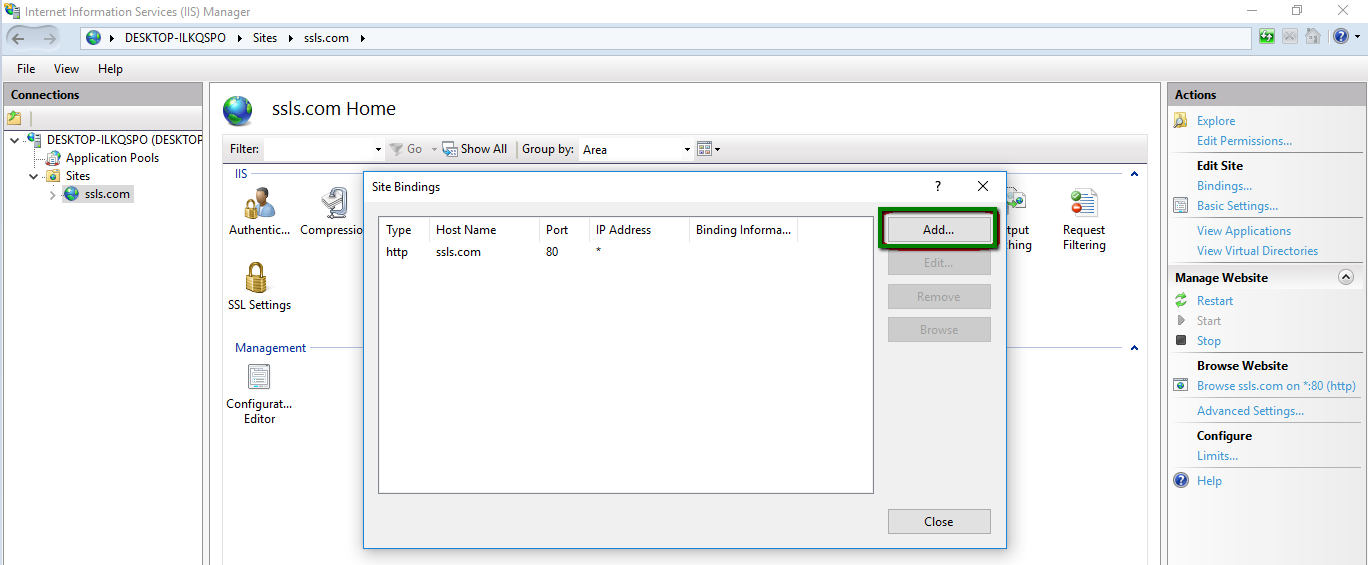
Task: Select ssls.com site in Connections tree
Action: (107, 194)
